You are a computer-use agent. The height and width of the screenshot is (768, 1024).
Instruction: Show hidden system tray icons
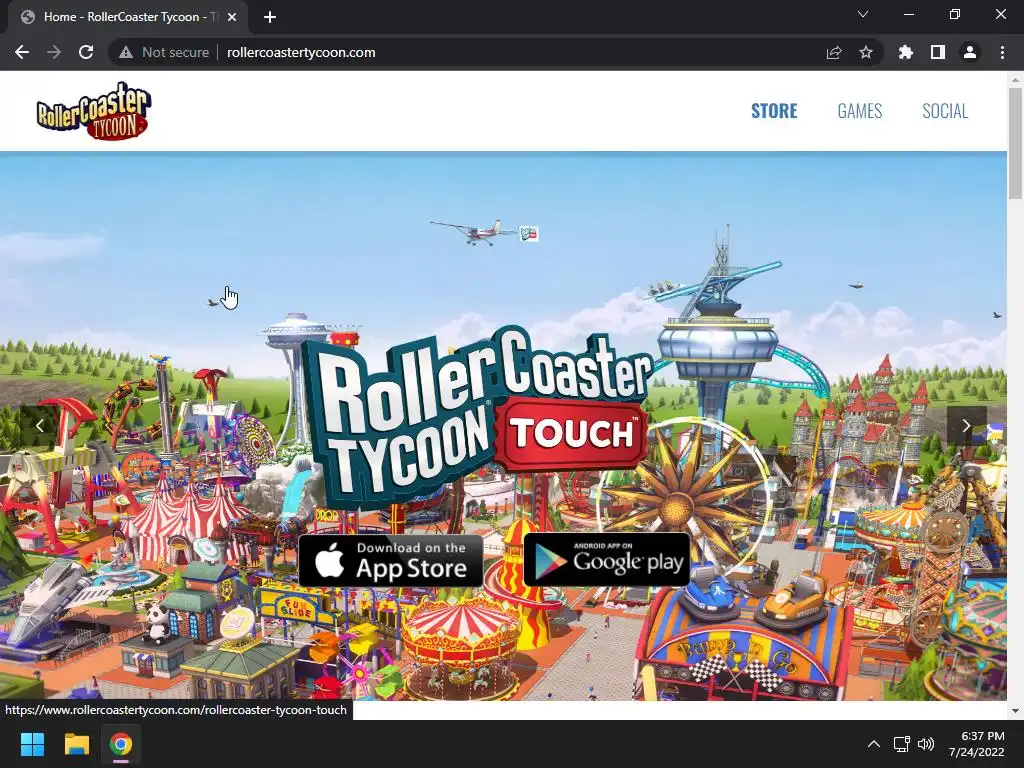tap(873, 744)
